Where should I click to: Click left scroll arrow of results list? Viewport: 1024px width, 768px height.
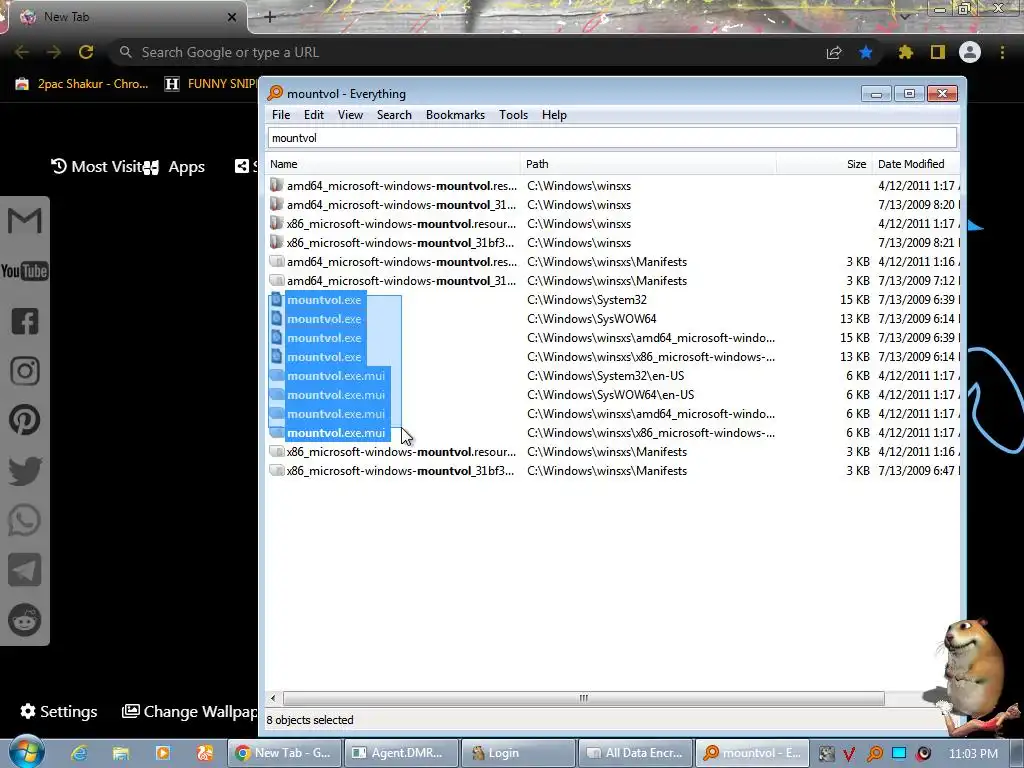(x=273, y=698)
